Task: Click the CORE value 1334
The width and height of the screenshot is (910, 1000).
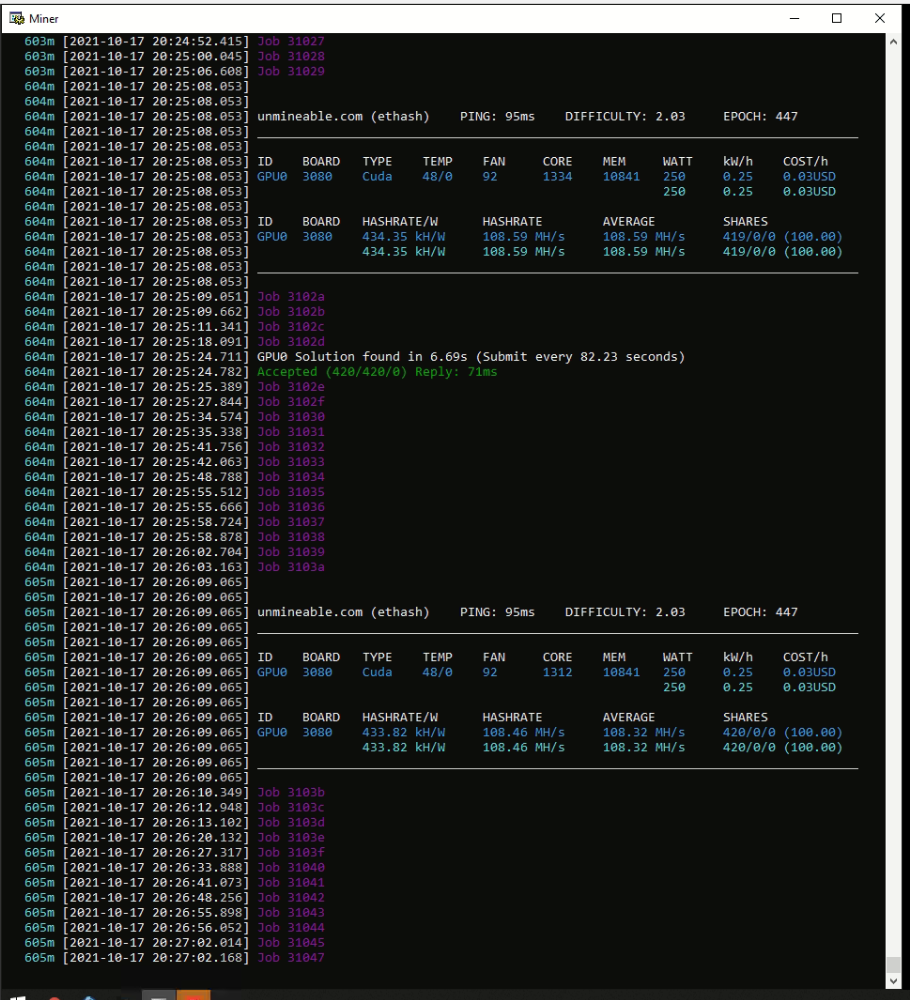Action: click(557, 177)
